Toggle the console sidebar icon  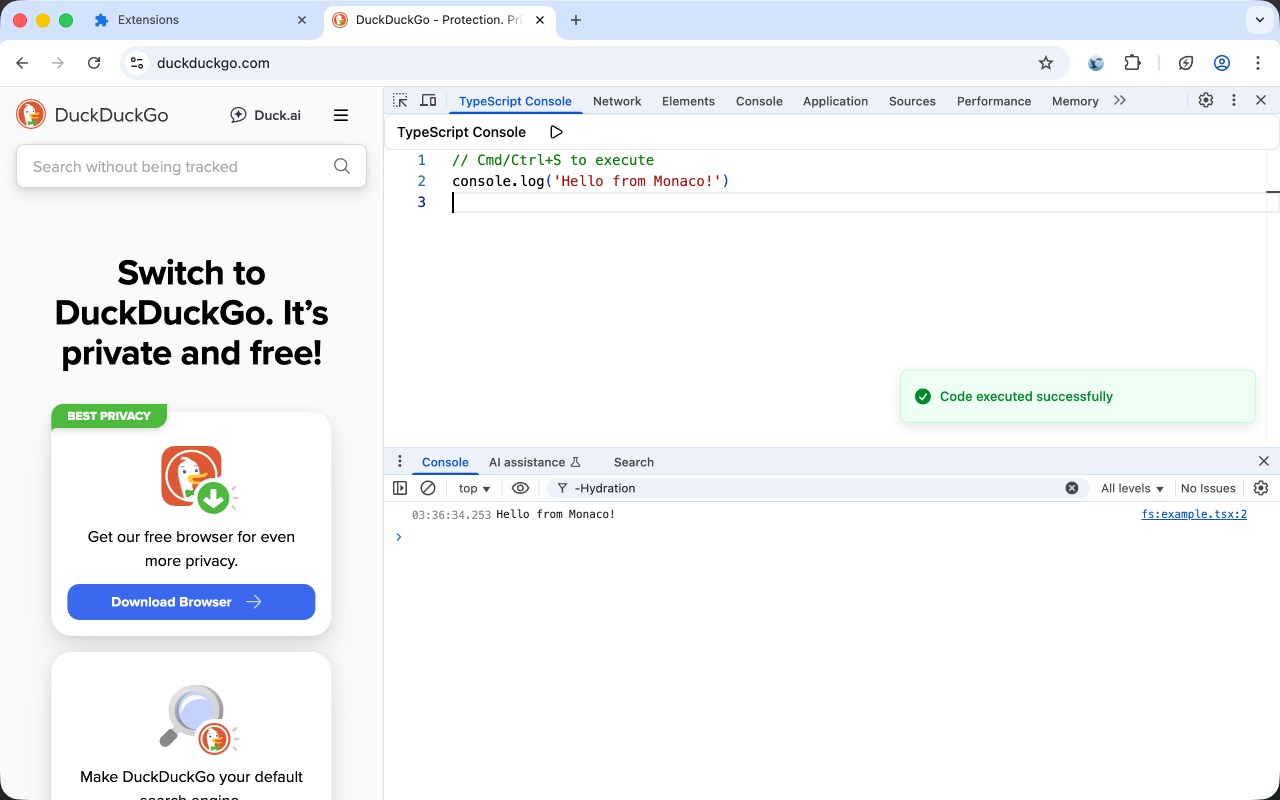click(400, 488)
